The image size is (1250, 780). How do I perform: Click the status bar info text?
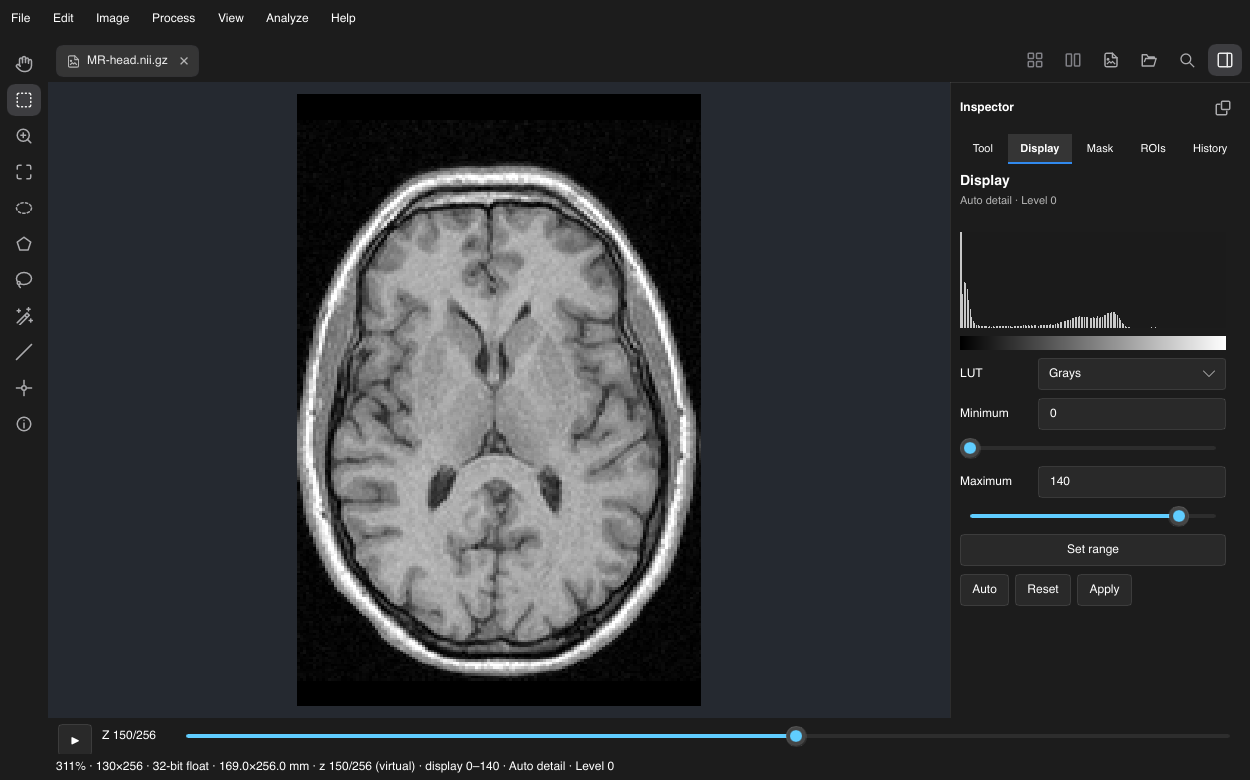335,766
